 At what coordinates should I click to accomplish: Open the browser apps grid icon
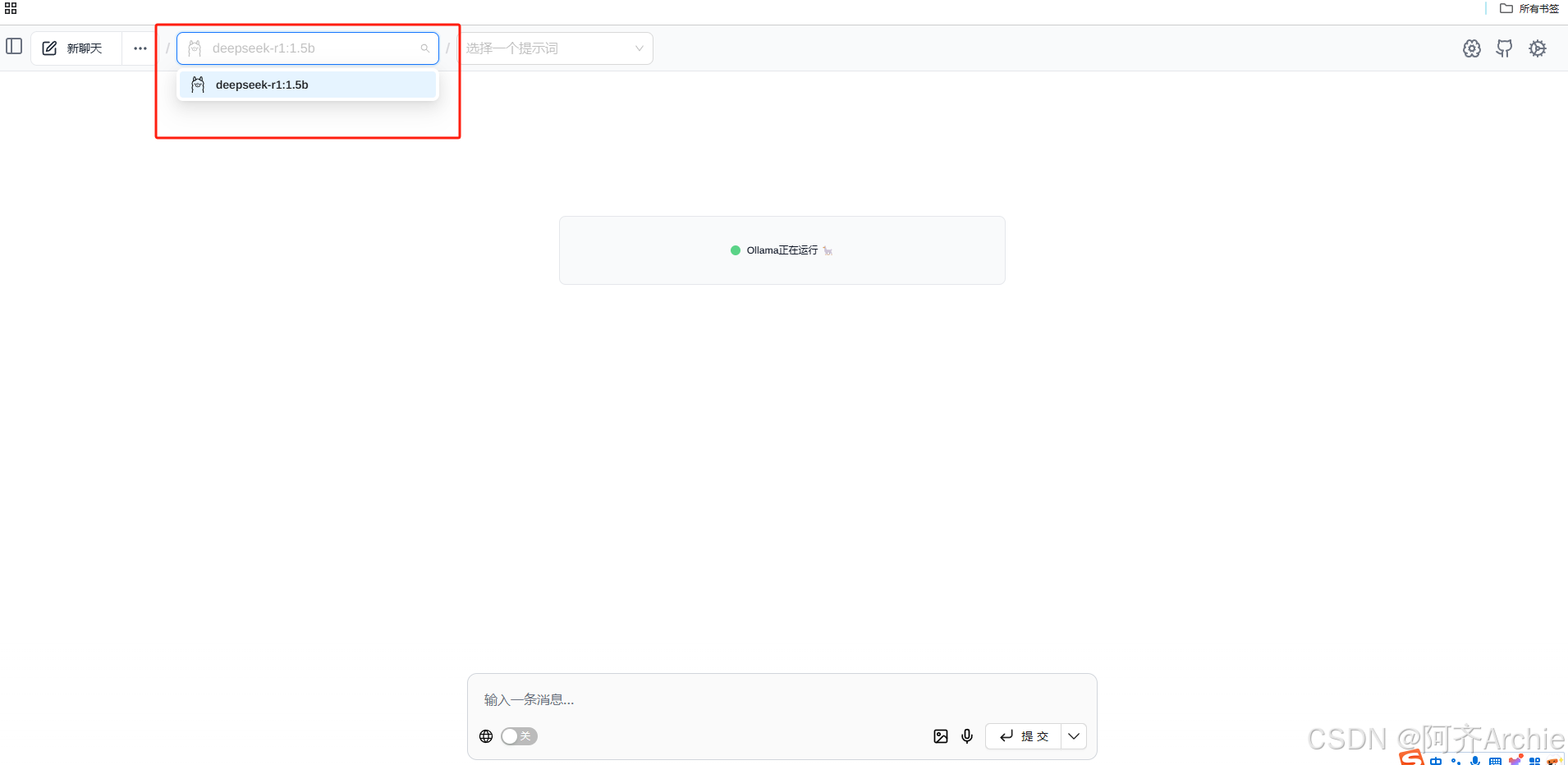(11, 8)
